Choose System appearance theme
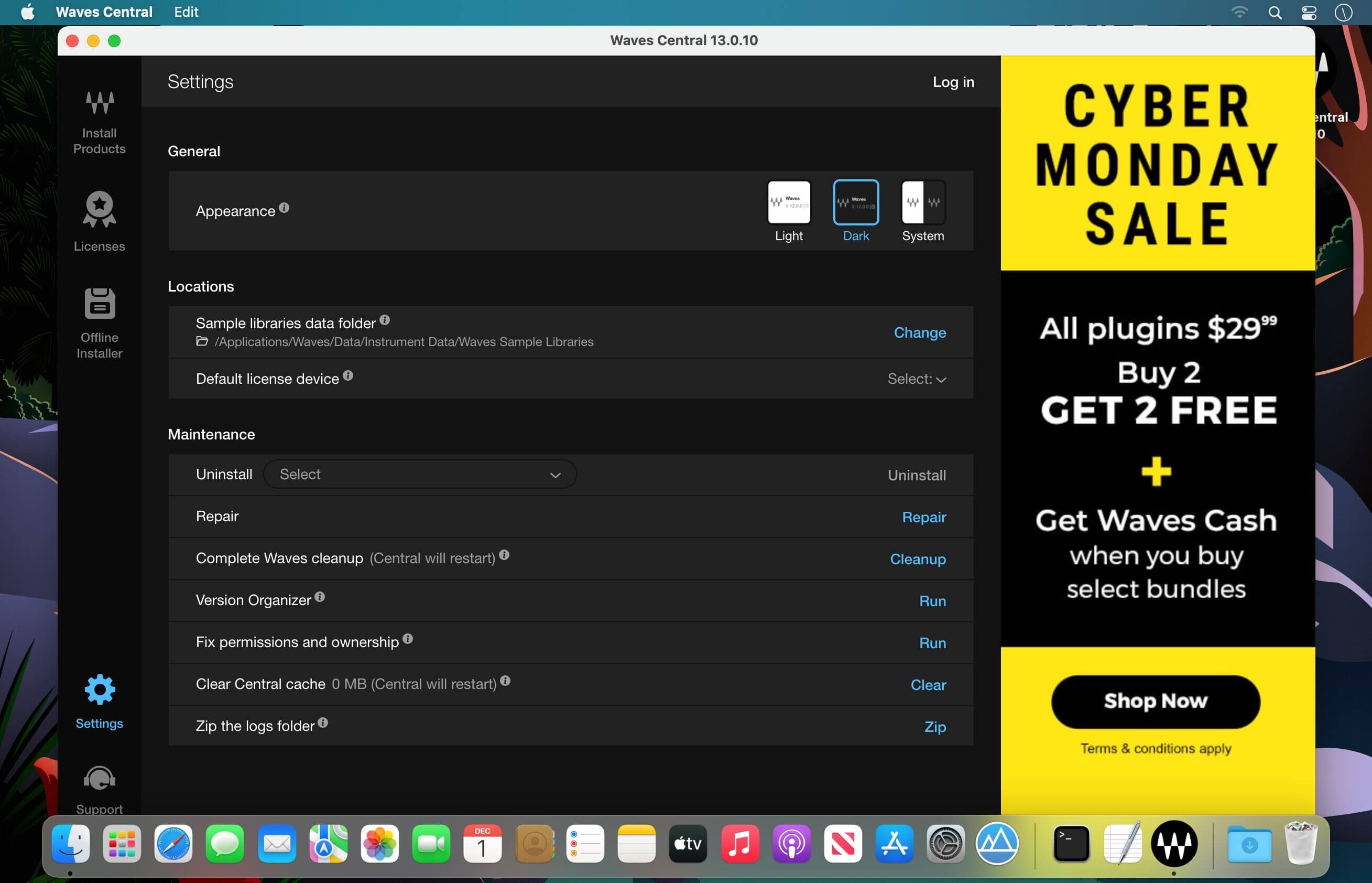The height and width of the screenshot is (883, 1372). [923, 211]
